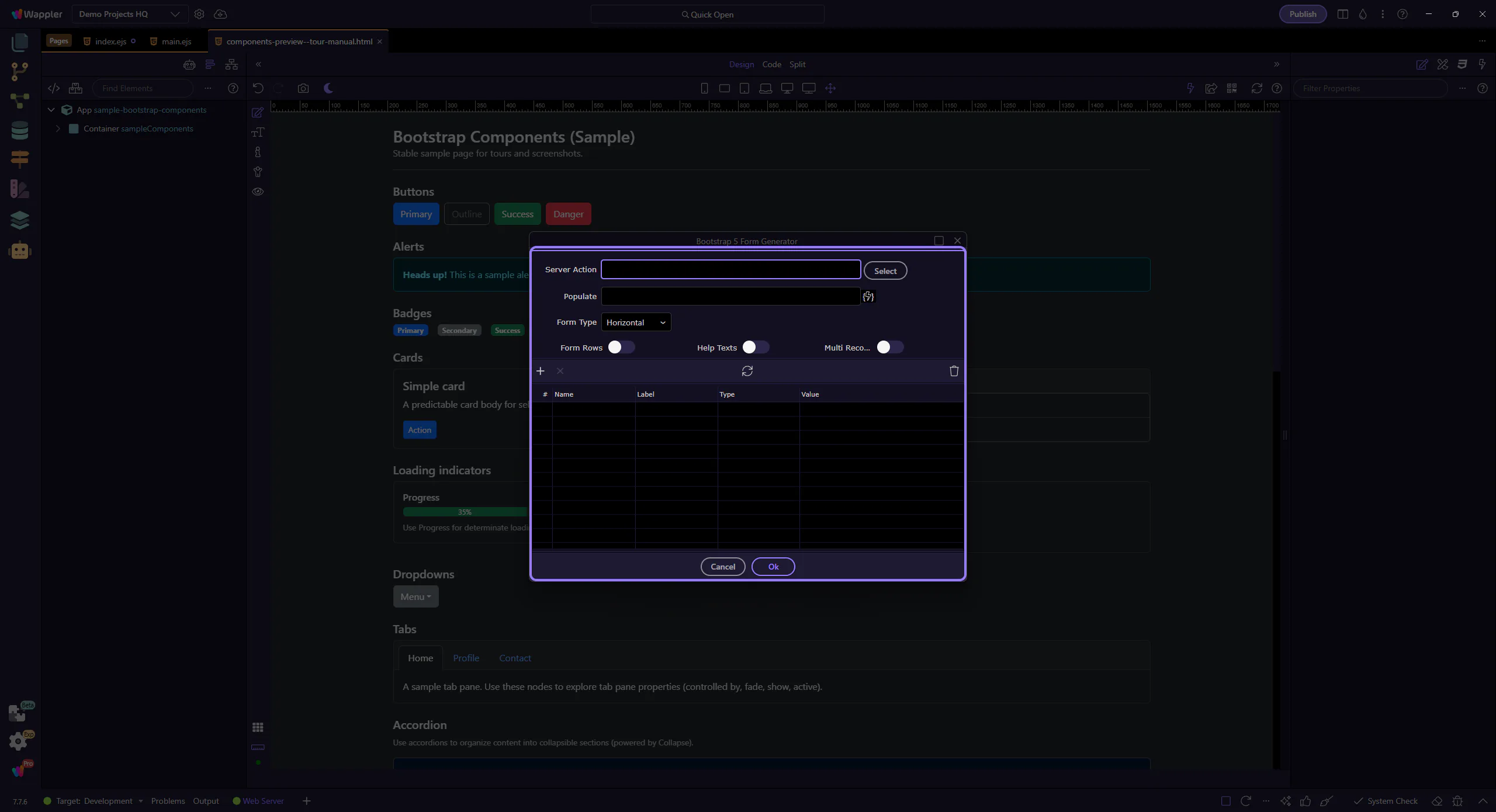Screen dimensions: 1496x812
Task: Open the Database Manager sidebar icon
Action: pyautogui.click(x=19, y=130)
